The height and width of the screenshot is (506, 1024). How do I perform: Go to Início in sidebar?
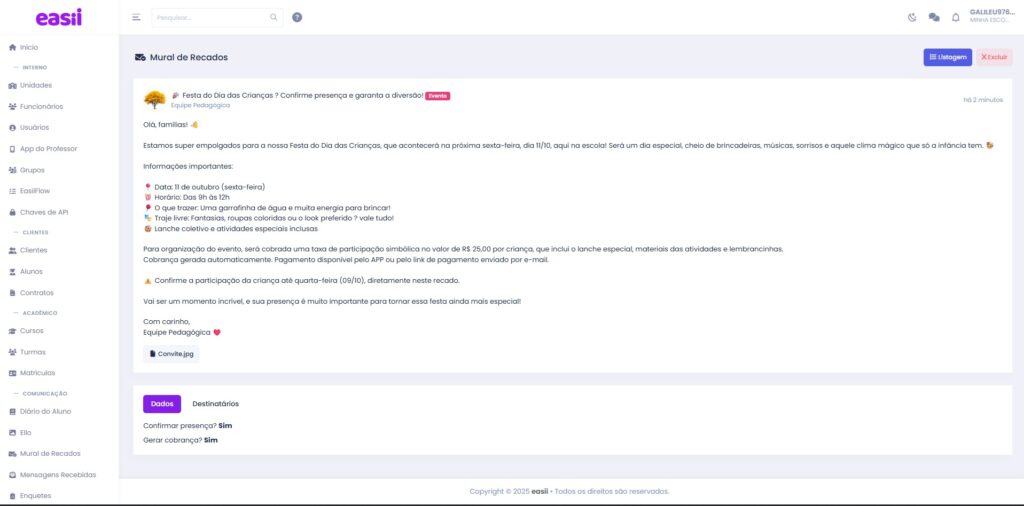29,47
